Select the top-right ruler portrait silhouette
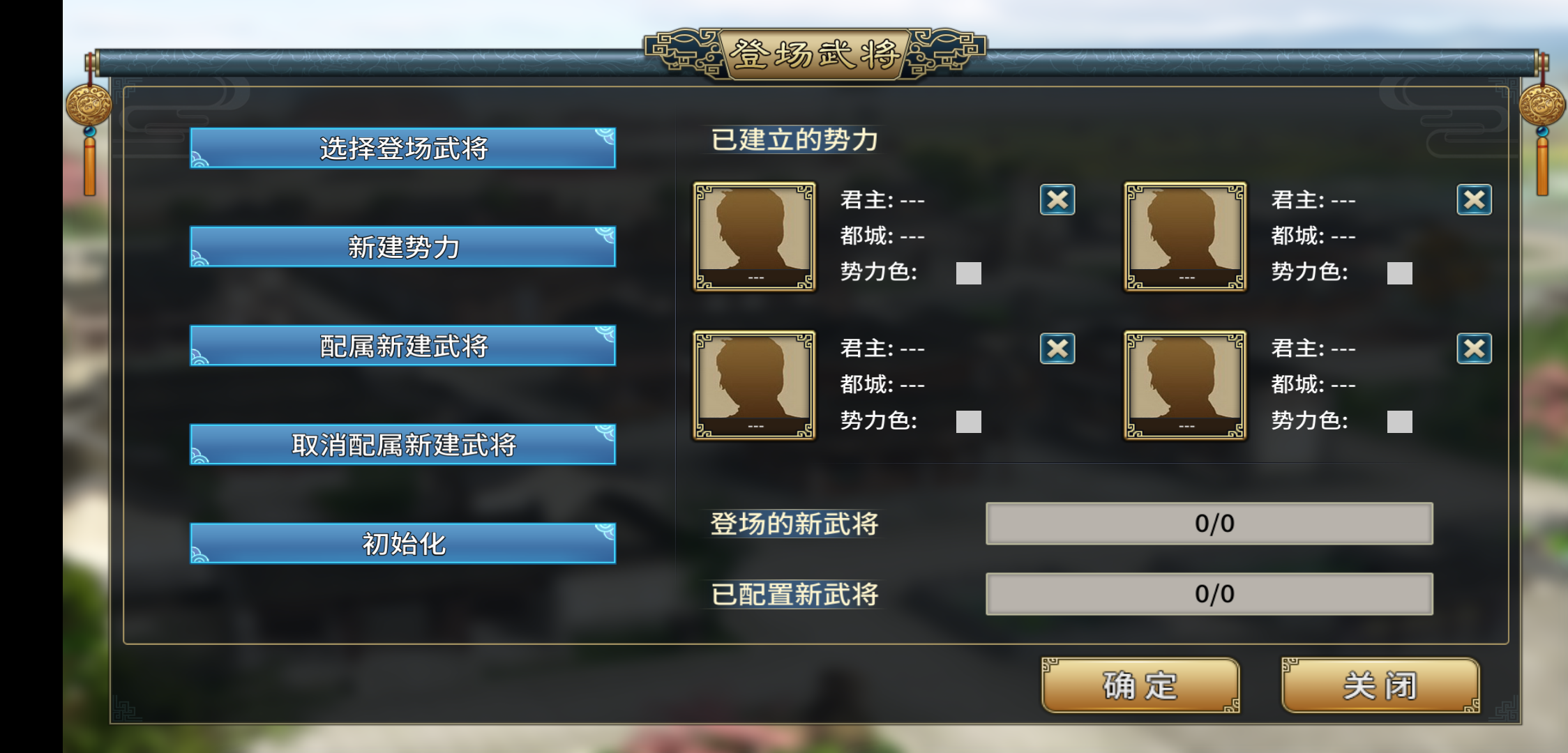Image resolution: width=1568 pixels, height=753 pixels. coord(1185,236)
